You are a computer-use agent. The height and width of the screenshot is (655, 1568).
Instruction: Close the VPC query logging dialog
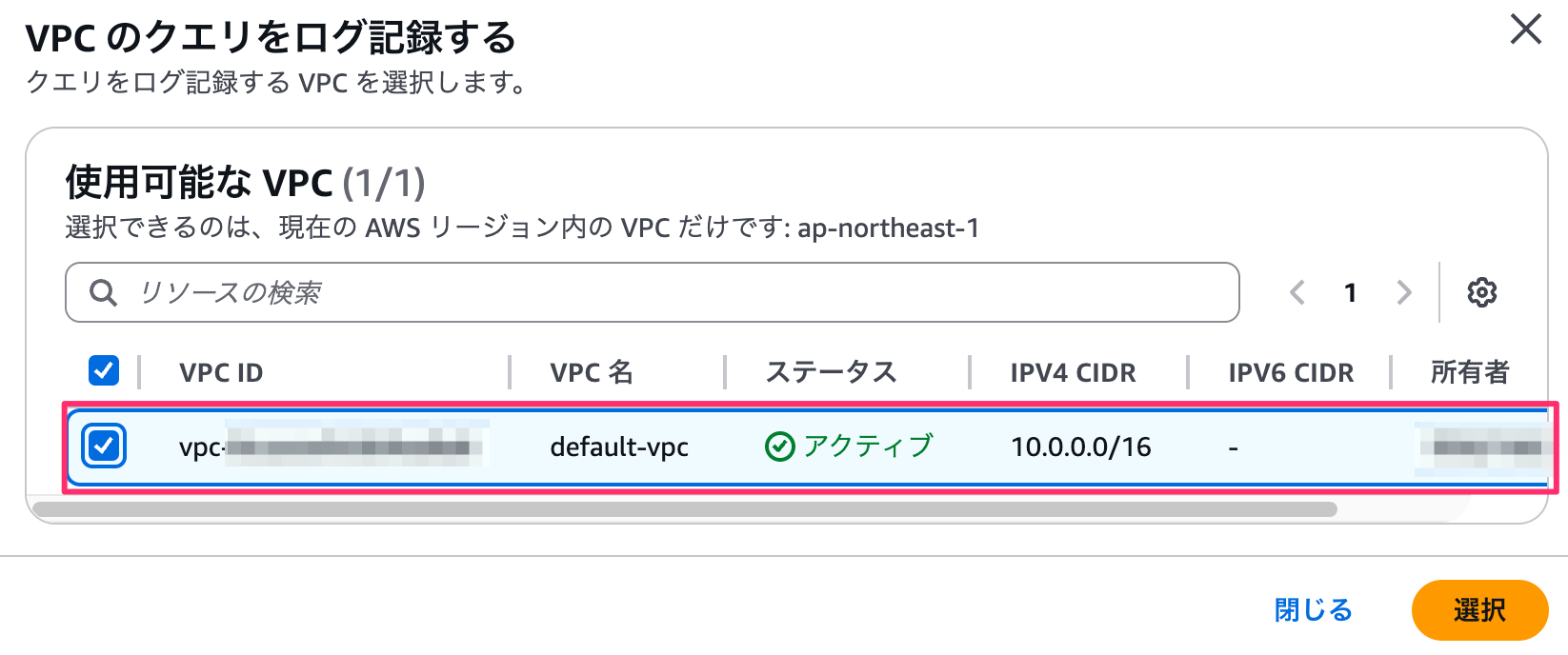click(1525, 30)
